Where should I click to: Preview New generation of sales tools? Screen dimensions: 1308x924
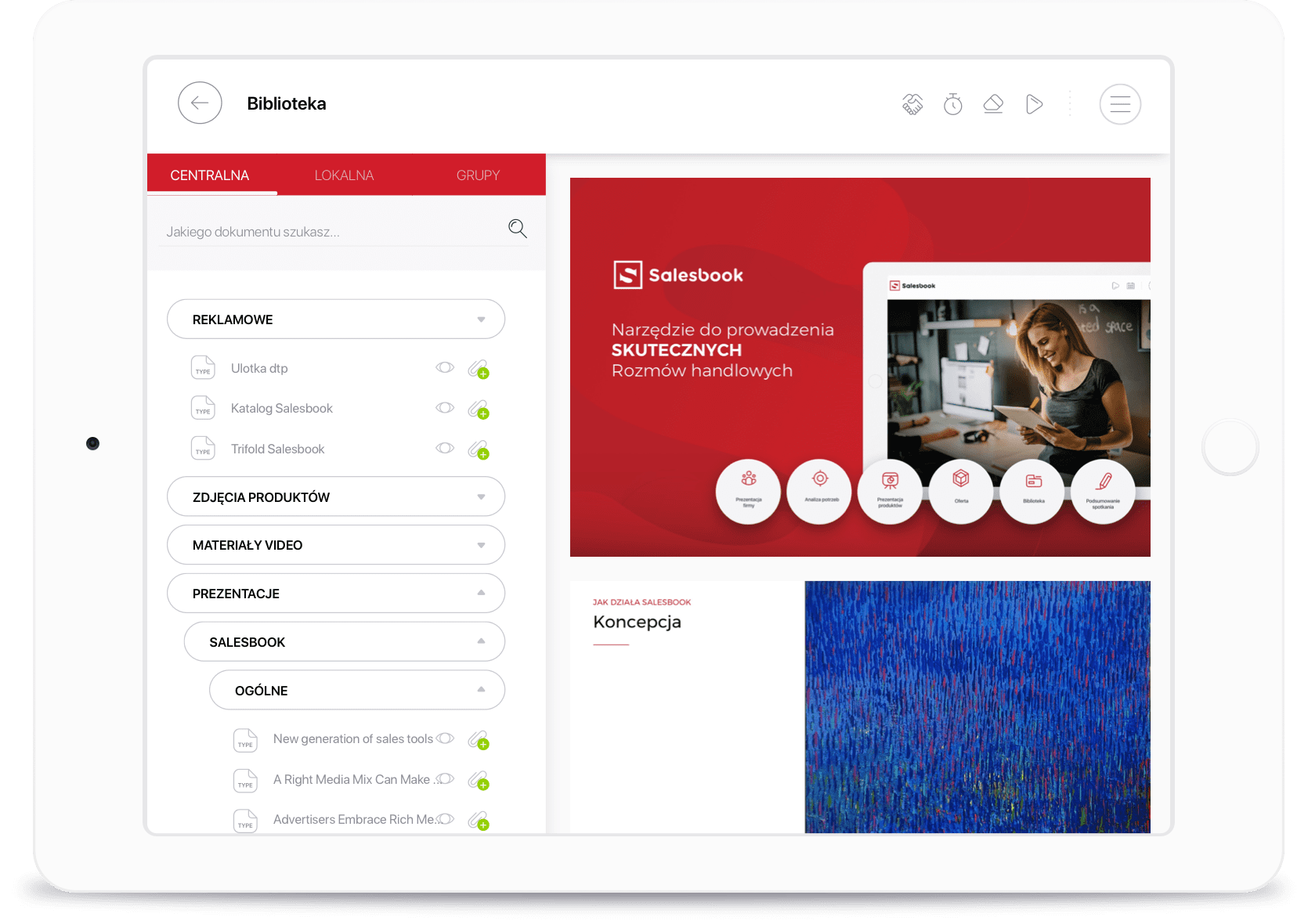click(x=445, y=738)
